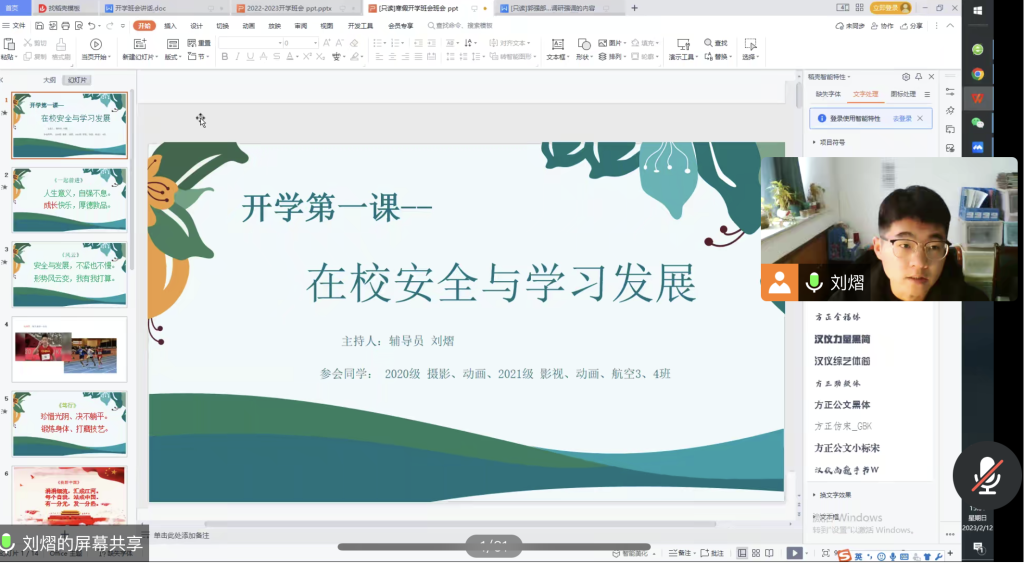Open the 形状 shapes tool
Image resolution: width=1024 pixels, height=563 pixels.
coord(585,44)
